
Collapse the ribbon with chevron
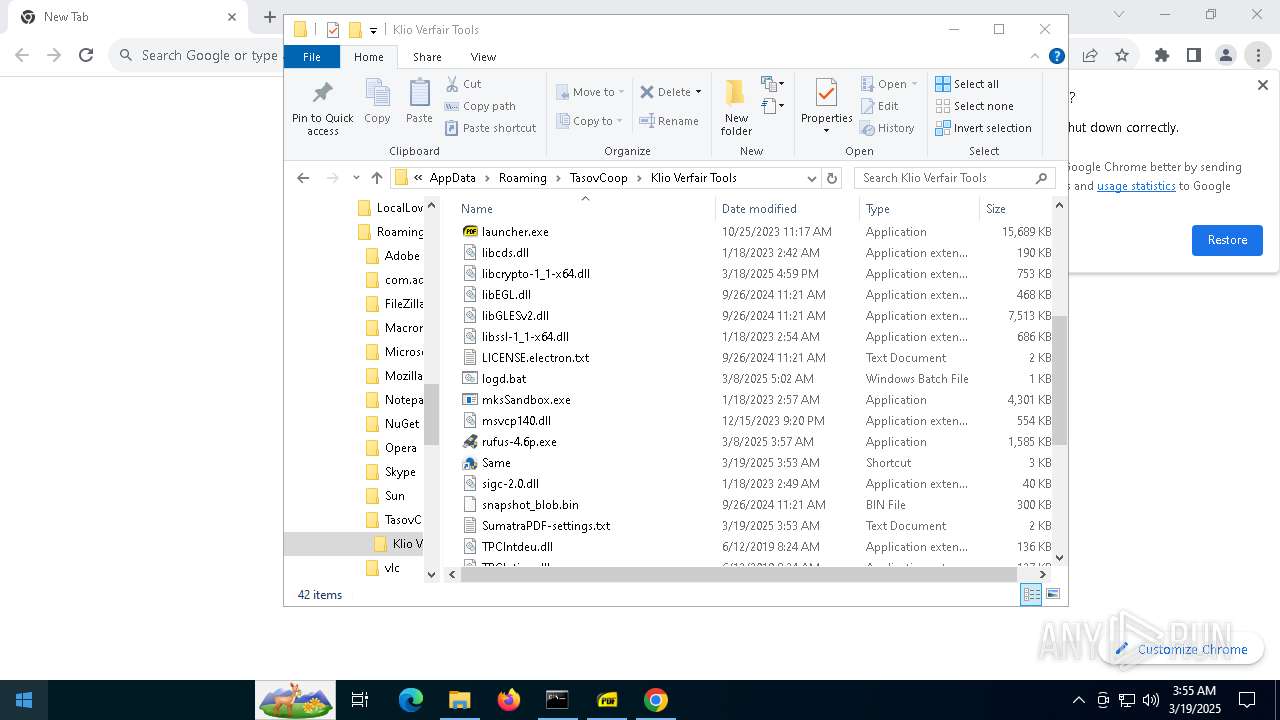point(1035,56)
